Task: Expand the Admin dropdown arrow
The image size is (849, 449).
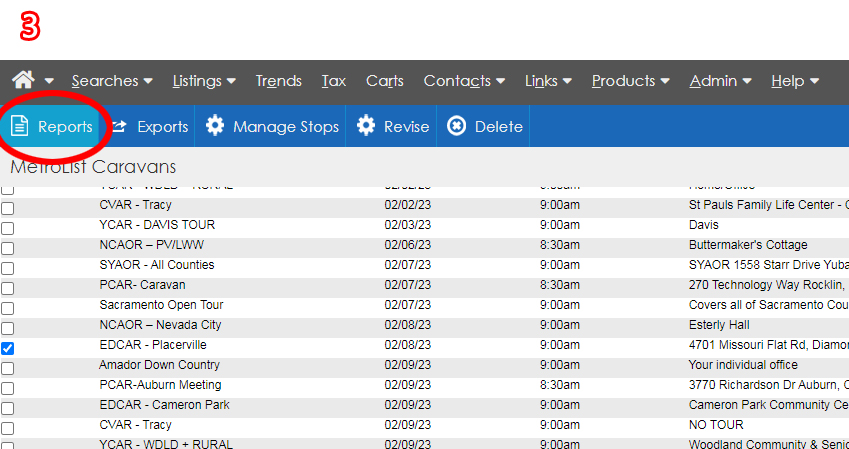Action: (x=747, y=81)
